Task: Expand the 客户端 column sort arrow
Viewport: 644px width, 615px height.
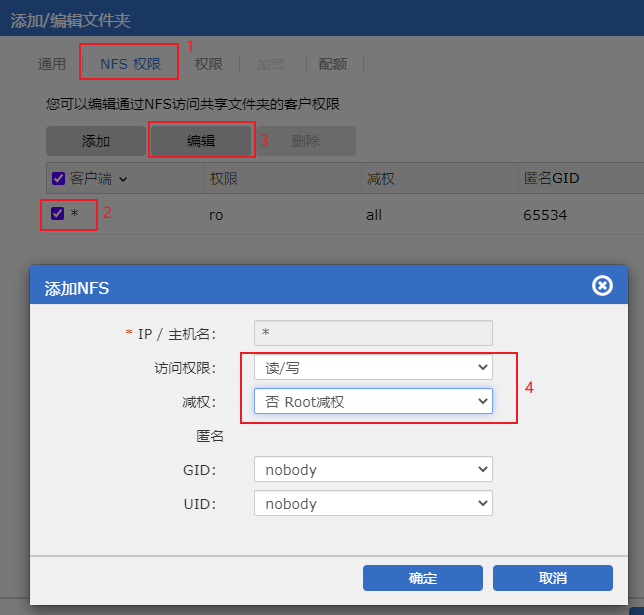Action: tap(123, 179)
